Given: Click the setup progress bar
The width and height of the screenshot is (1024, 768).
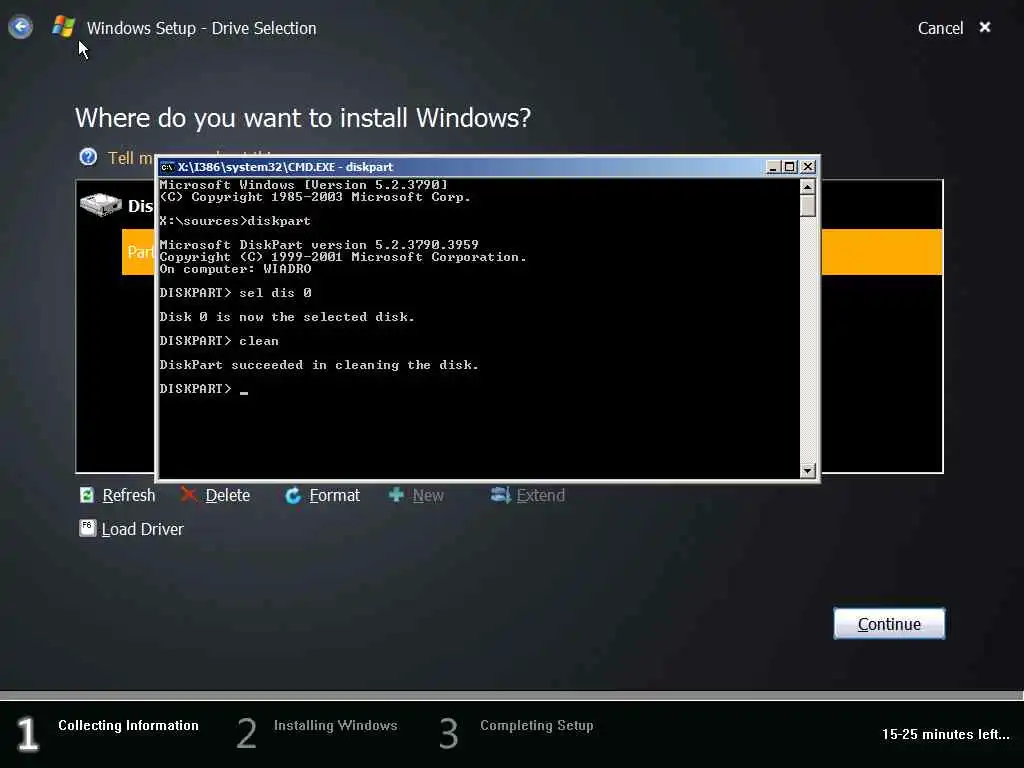Looking at the screenshot, I should coord(512,696).
